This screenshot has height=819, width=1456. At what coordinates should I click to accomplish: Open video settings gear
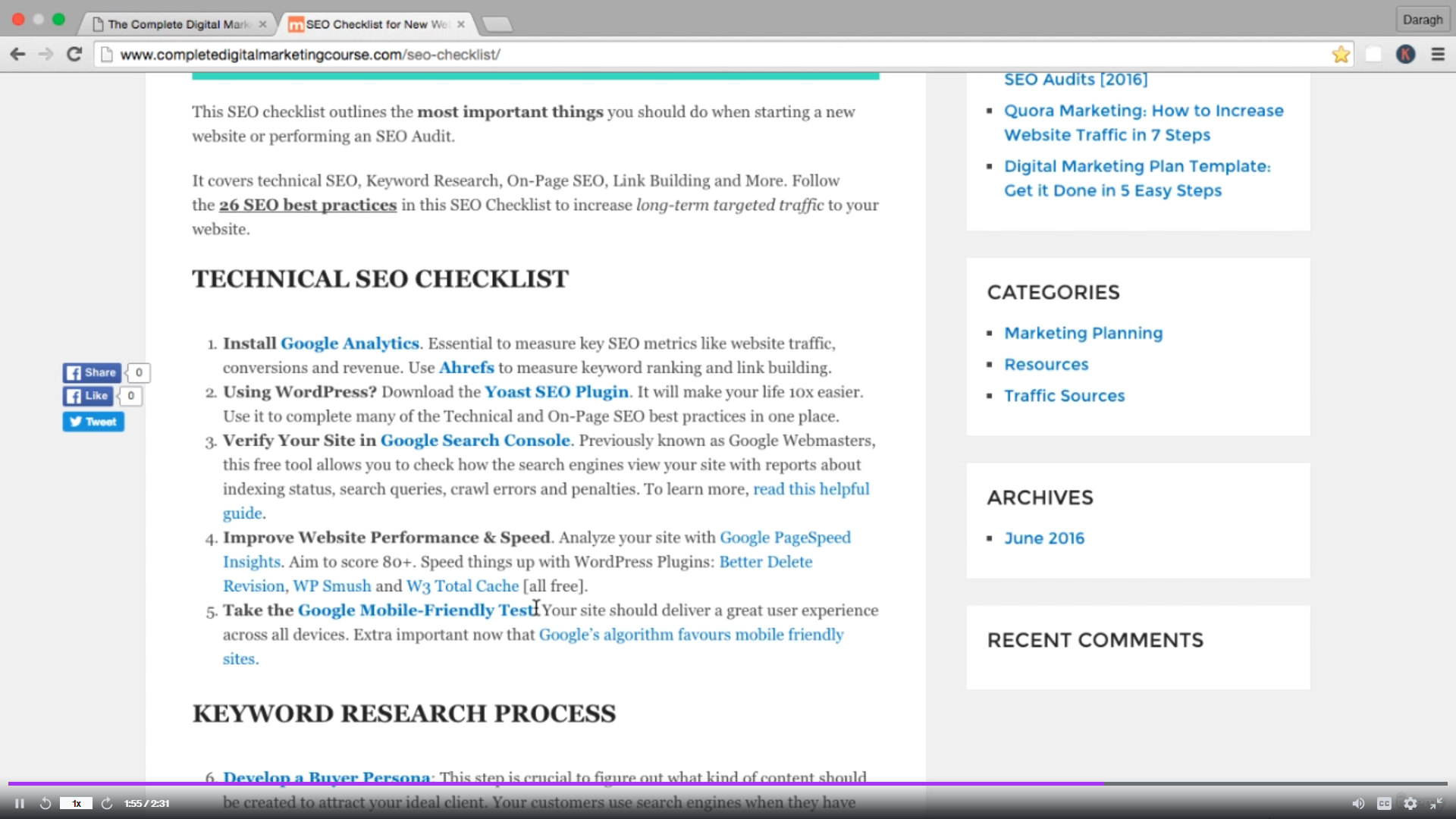point(1410,803)
